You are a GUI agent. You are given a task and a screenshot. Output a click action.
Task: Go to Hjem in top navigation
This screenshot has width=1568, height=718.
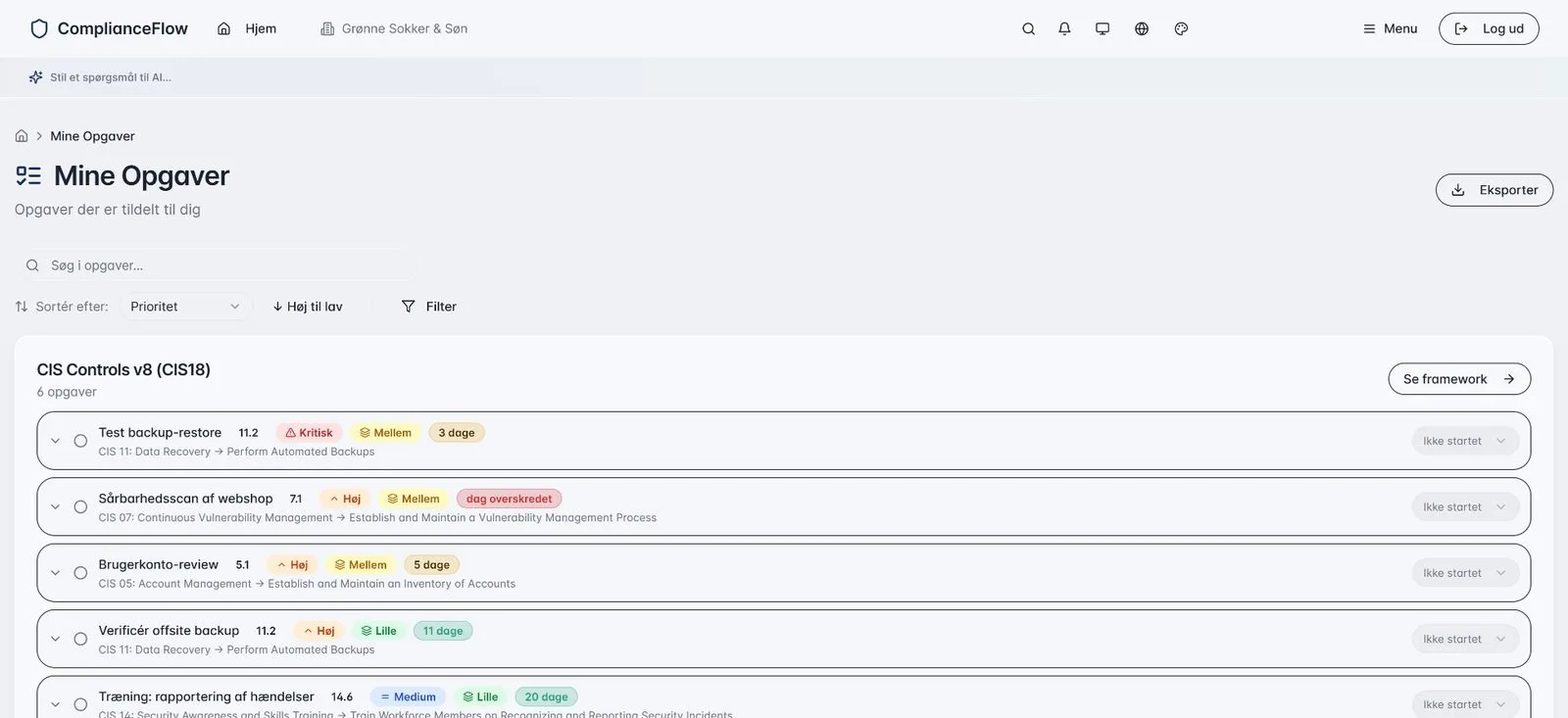coord(247,28)
